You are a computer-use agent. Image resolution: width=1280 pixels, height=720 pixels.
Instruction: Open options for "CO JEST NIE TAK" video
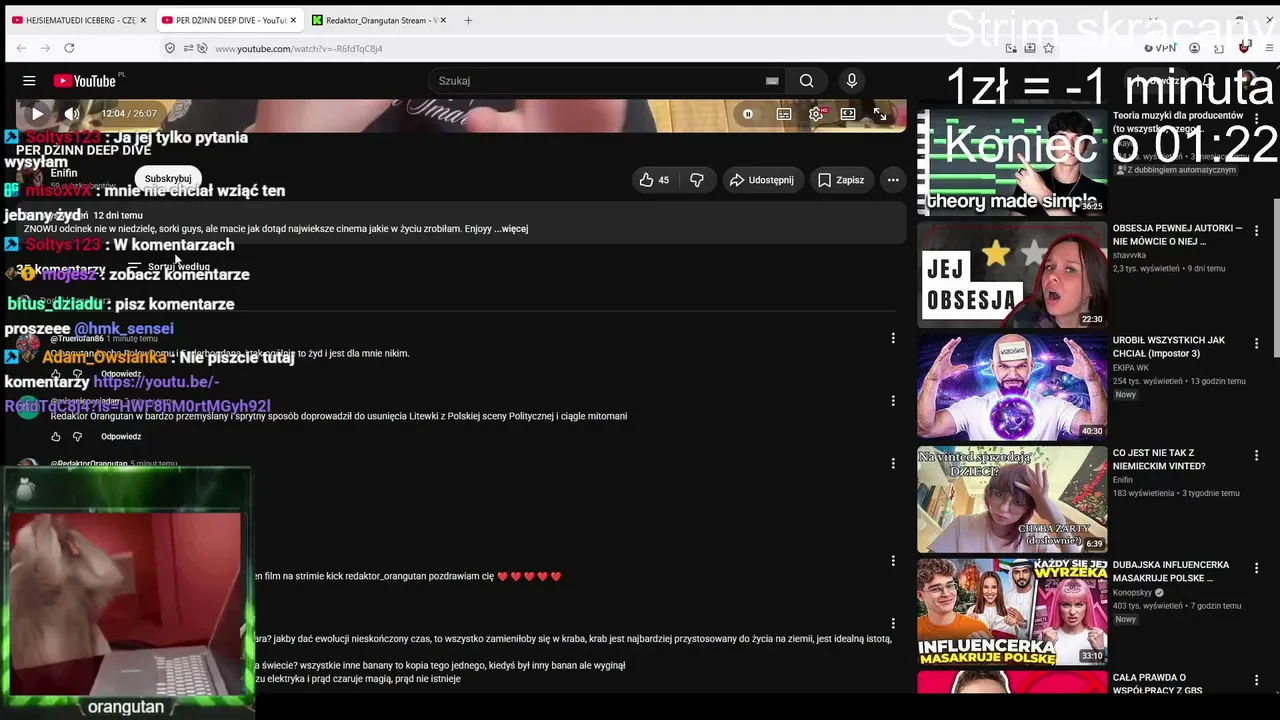tap(1257, 455)
